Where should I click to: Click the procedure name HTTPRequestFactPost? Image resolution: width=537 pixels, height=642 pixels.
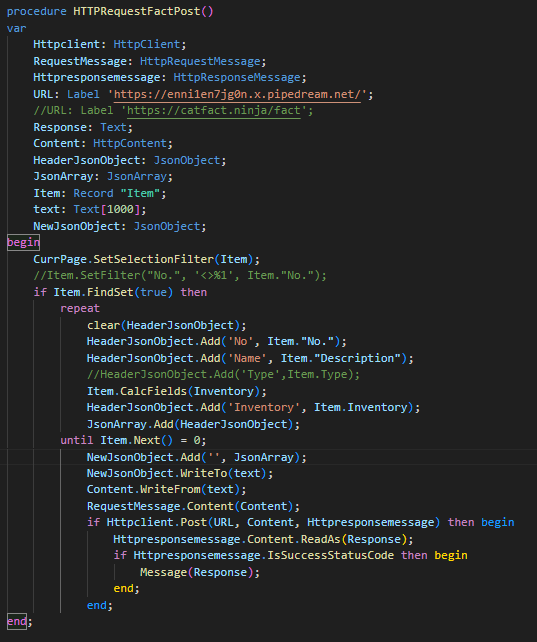pyautogui.click(x=137, y=11)
